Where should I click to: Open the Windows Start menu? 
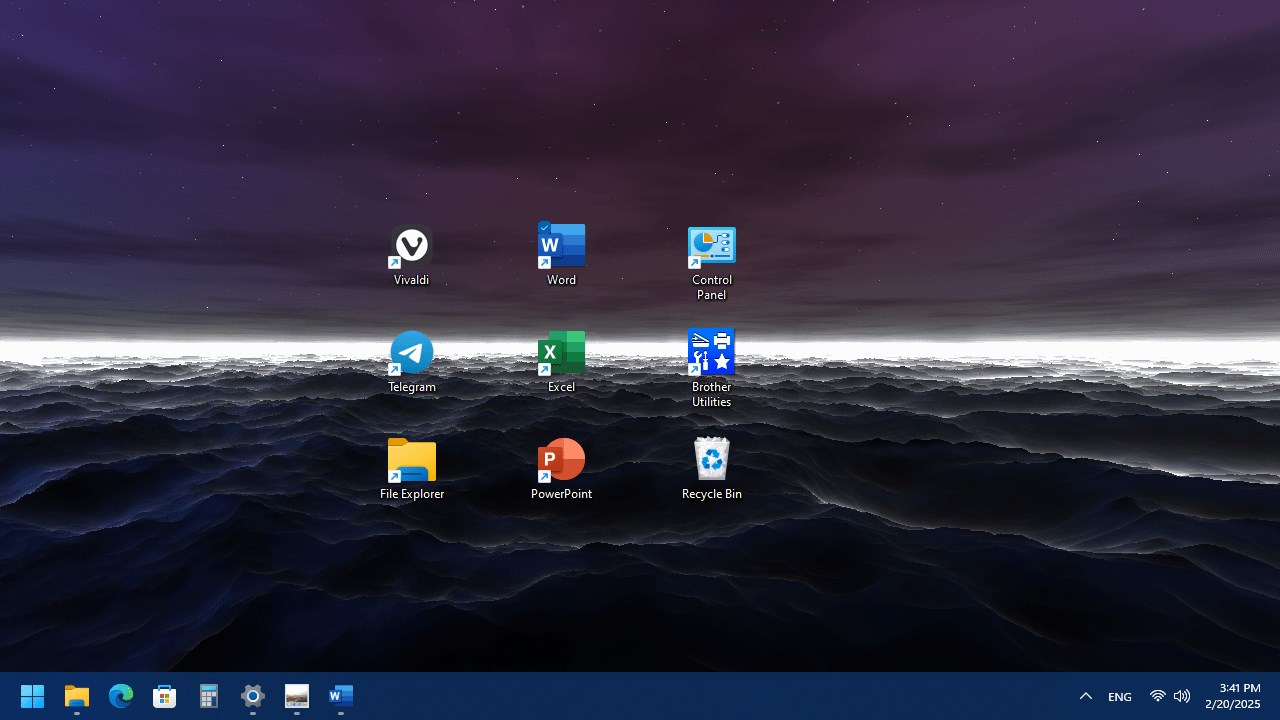pyautogui.click(x=33, y=696)
